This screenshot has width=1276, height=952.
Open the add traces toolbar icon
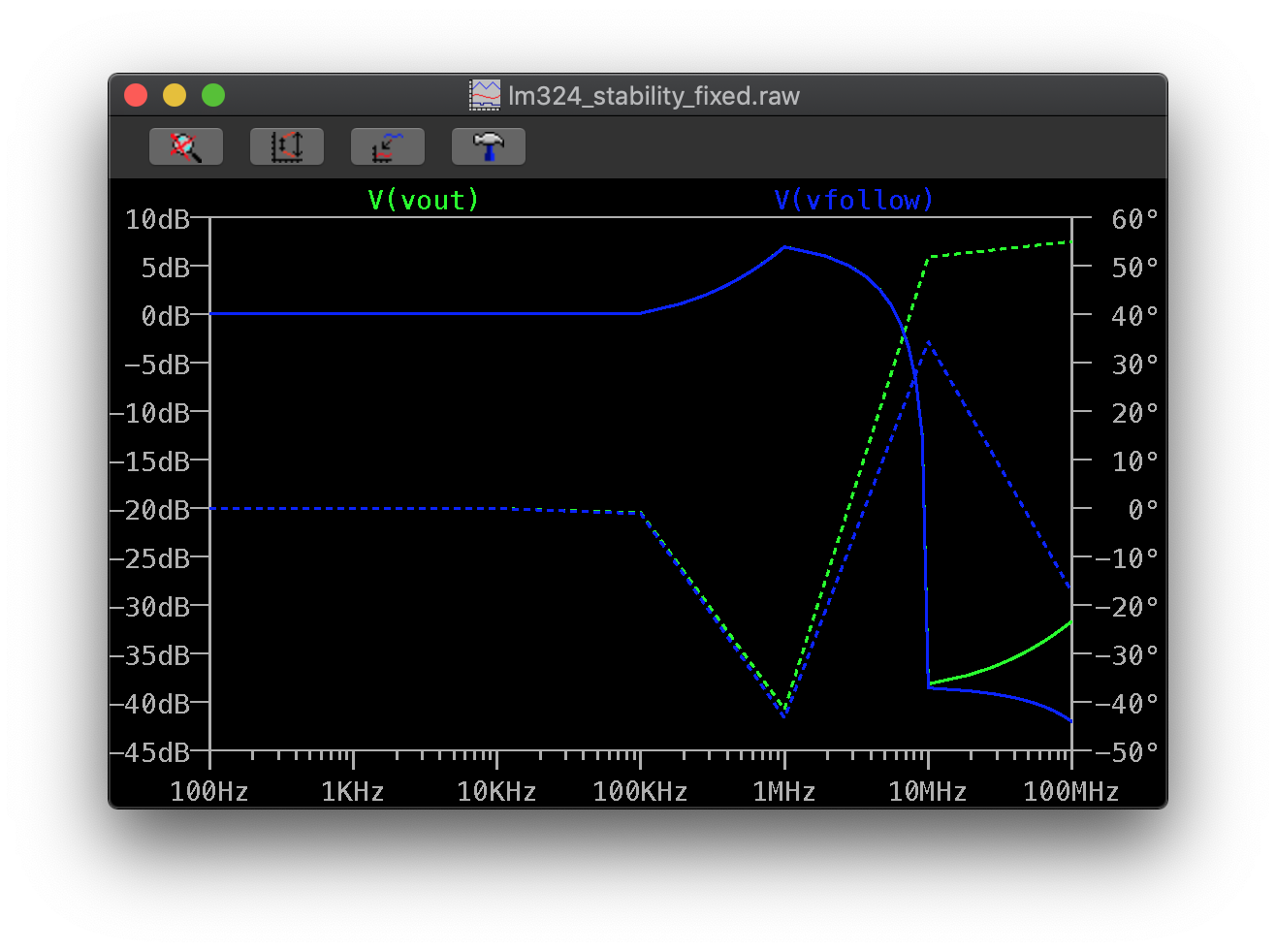pyautogui.click(x=388, y=146)
